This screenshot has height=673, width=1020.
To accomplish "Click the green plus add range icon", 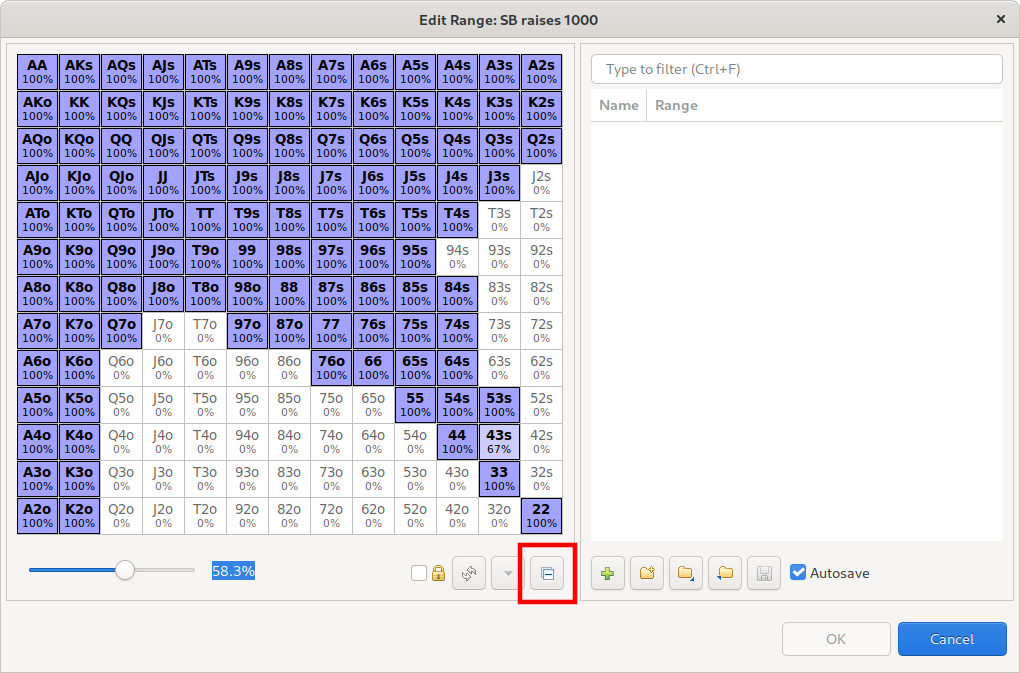I will click(608, 573).
